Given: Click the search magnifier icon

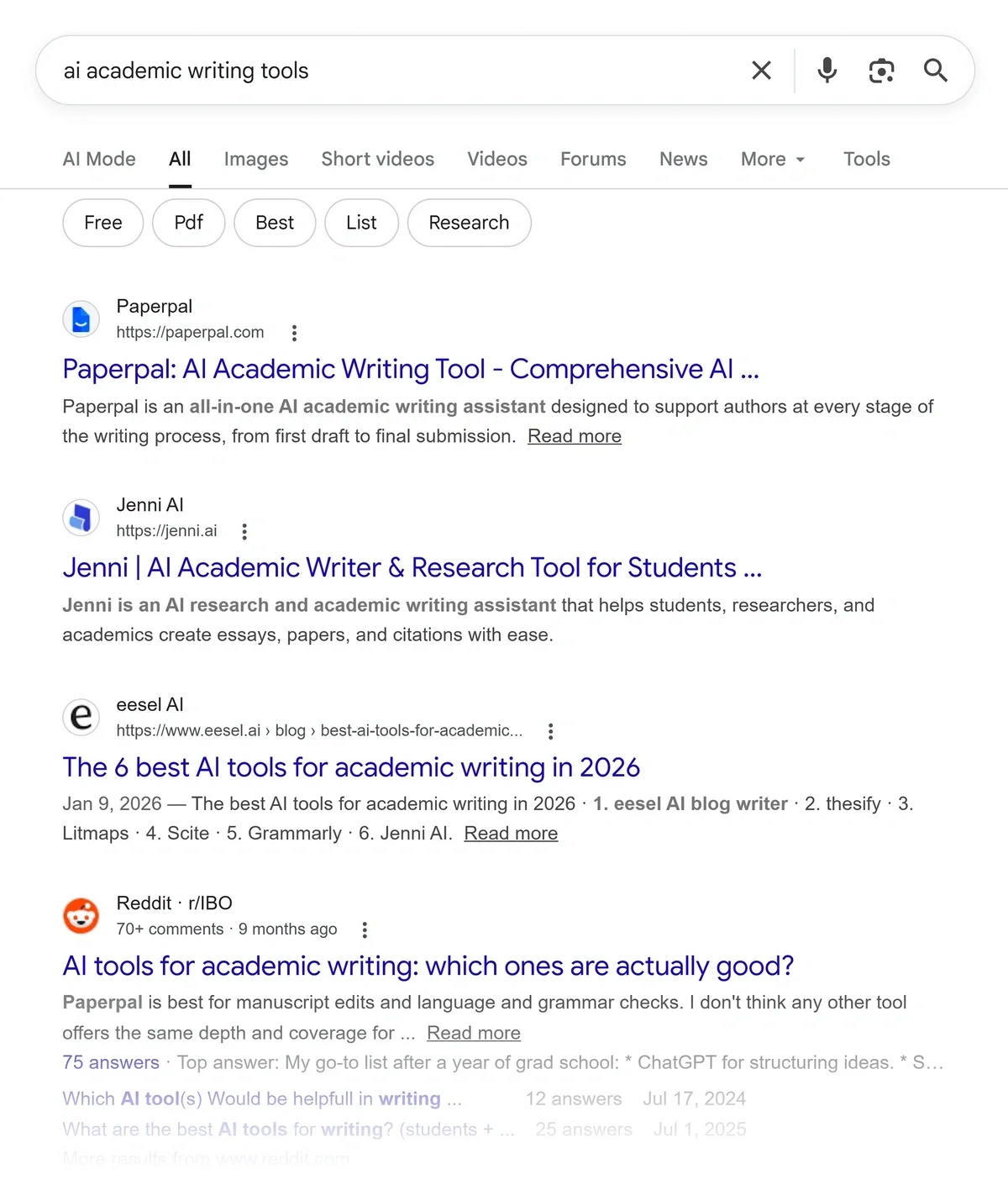Looking at the screenshot, I should tap(935, 71).
